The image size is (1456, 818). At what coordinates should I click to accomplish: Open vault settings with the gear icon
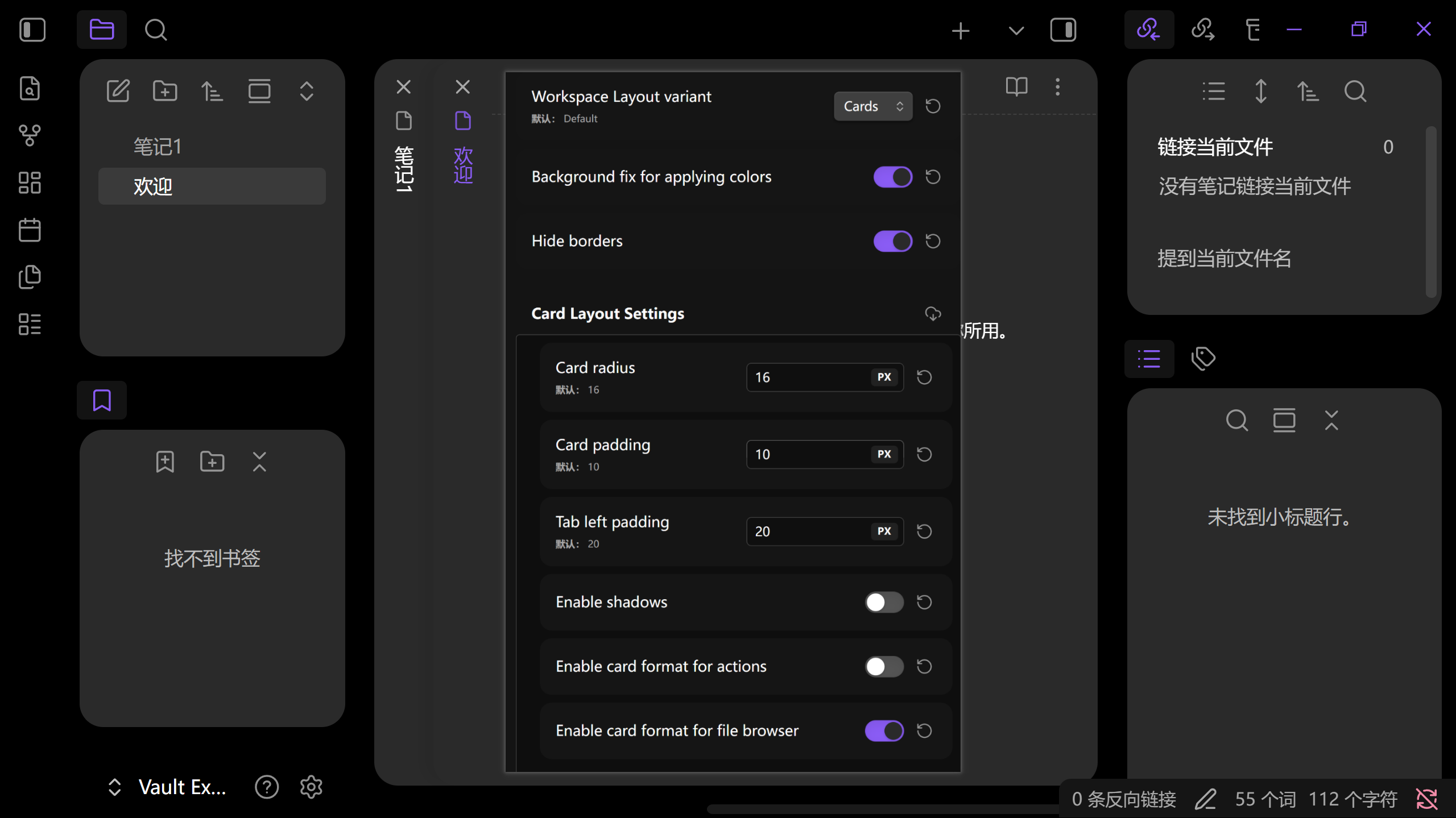click(311, 787)
